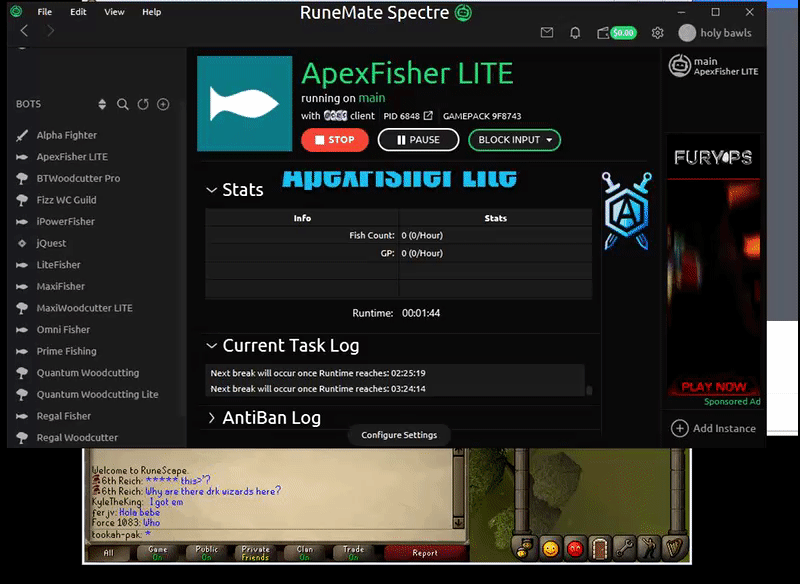Pause the running bot
This screenshot has width=800, height=584.
point(418,140)
